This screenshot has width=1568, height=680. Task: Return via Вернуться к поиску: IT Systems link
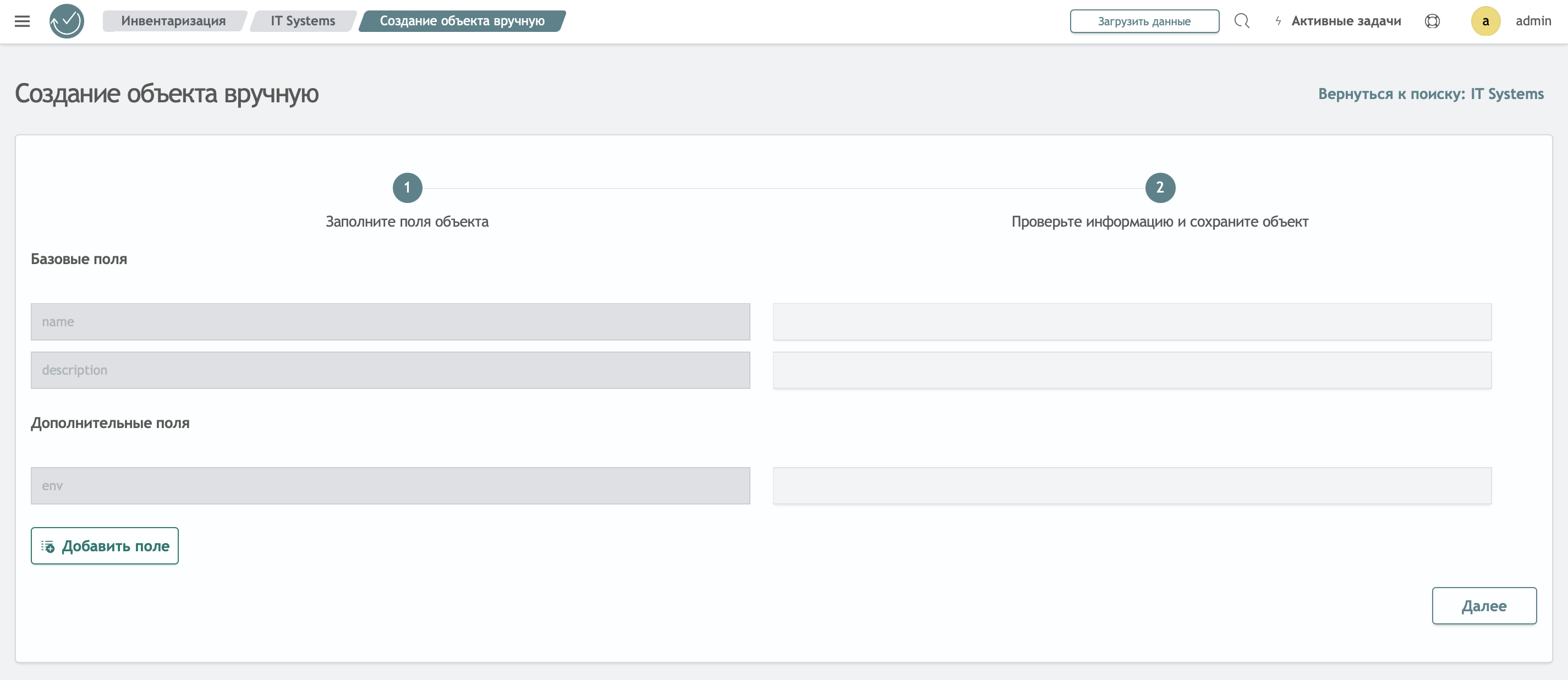tap(1430, 95)
